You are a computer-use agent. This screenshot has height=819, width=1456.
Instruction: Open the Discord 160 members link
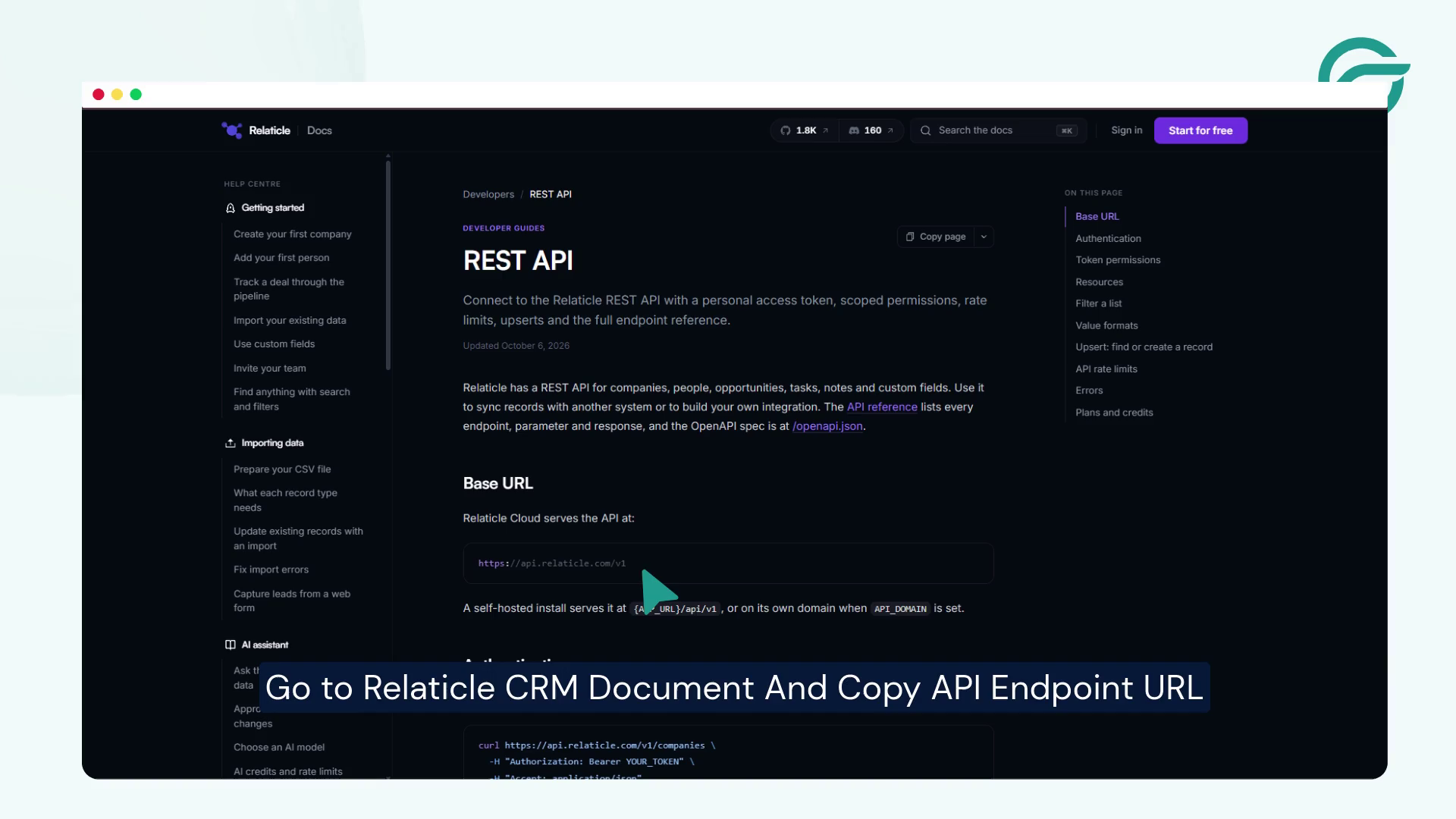871,130
